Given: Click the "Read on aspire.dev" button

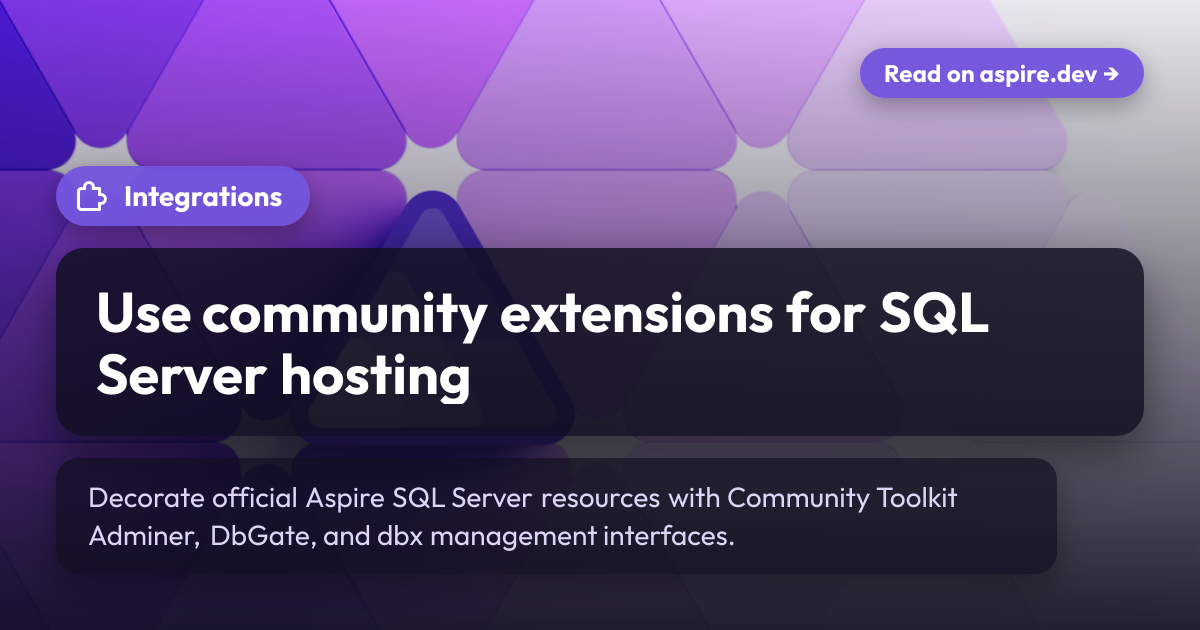Looking at the screenshot, I should pyautogui.click(x=1001, y=73).
